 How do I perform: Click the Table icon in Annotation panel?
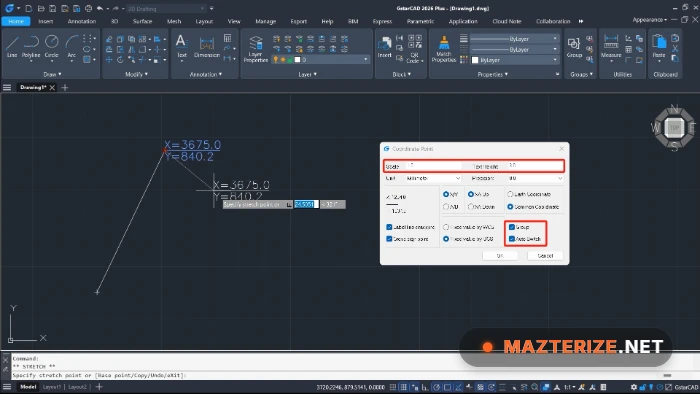coord(228,38)
